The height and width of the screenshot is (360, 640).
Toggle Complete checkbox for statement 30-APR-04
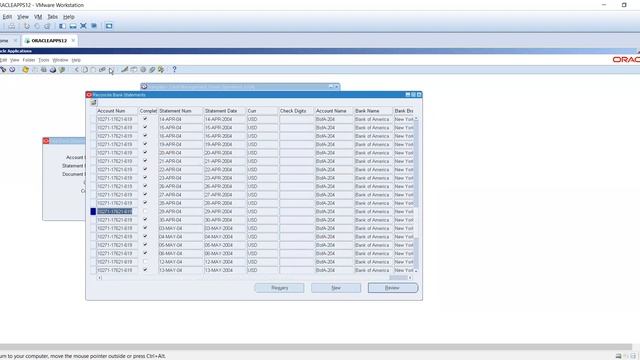pyautogui.click(x=145, y=220)
